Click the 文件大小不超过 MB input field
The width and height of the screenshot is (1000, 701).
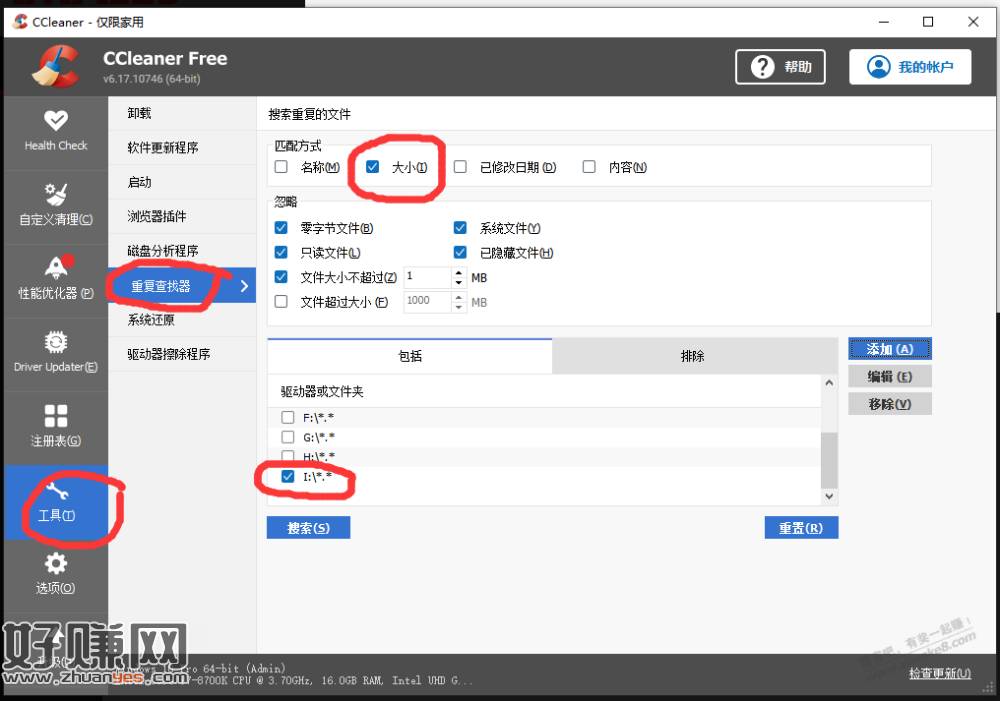[426, 277]
